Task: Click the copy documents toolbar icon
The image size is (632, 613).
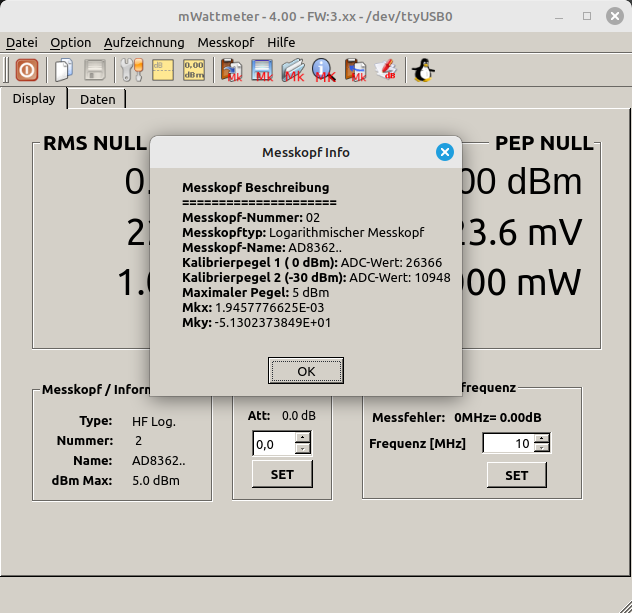Action: tap(64, 70)
